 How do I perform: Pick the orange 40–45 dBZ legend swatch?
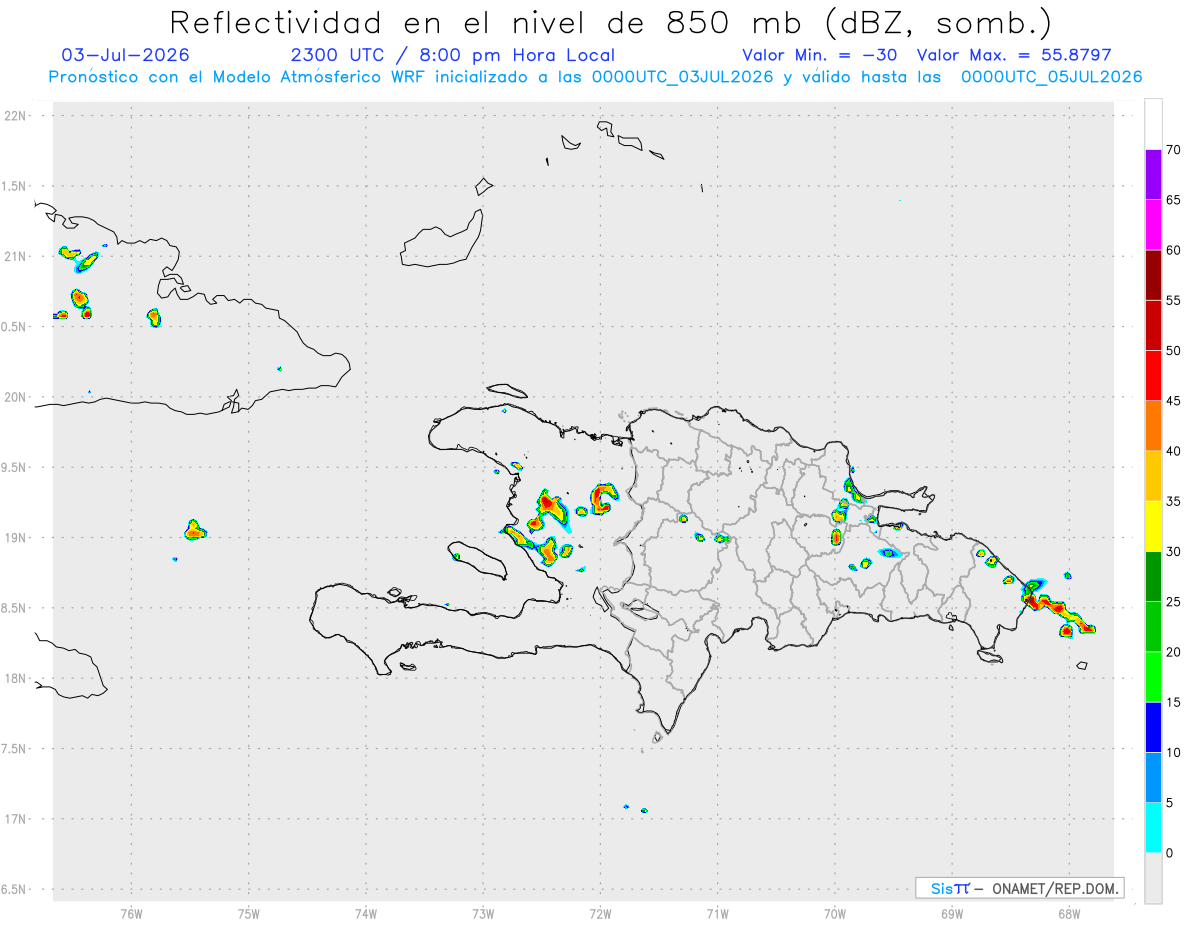coord(1153,426)
